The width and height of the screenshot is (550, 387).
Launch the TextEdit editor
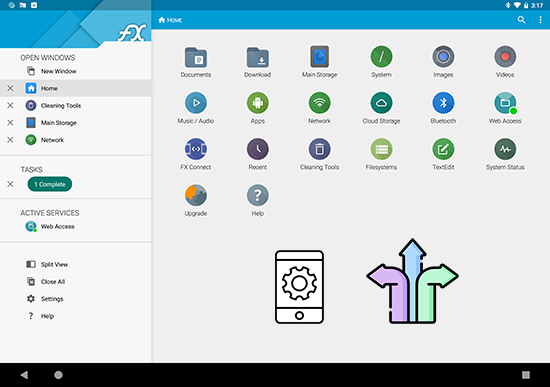[x=443, y=154]
